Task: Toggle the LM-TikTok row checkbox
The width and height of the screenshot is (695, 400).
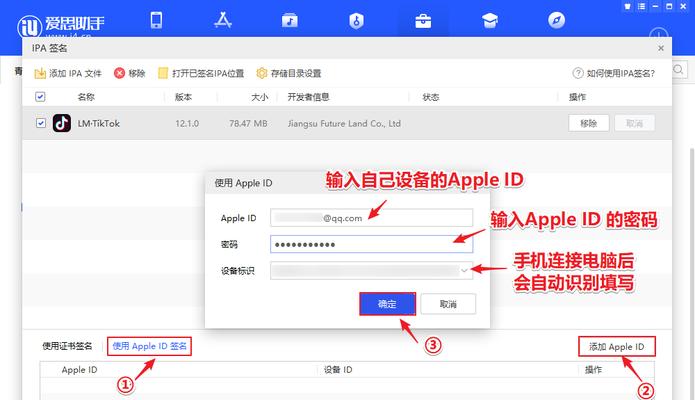Action: [x=40, y=123]
